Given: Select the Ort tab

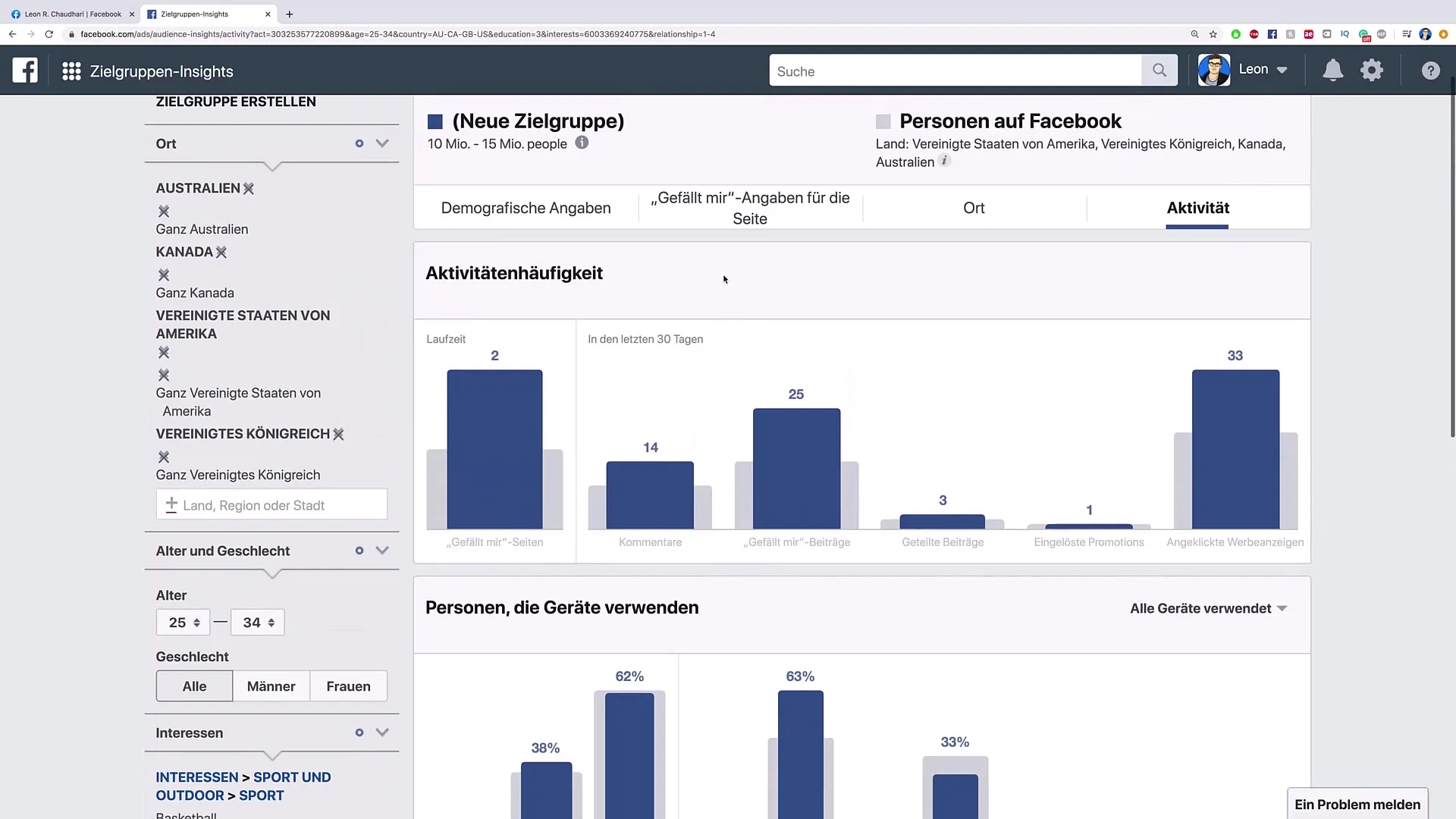Looking at the screenshot, I should click(x=973, y=207).
